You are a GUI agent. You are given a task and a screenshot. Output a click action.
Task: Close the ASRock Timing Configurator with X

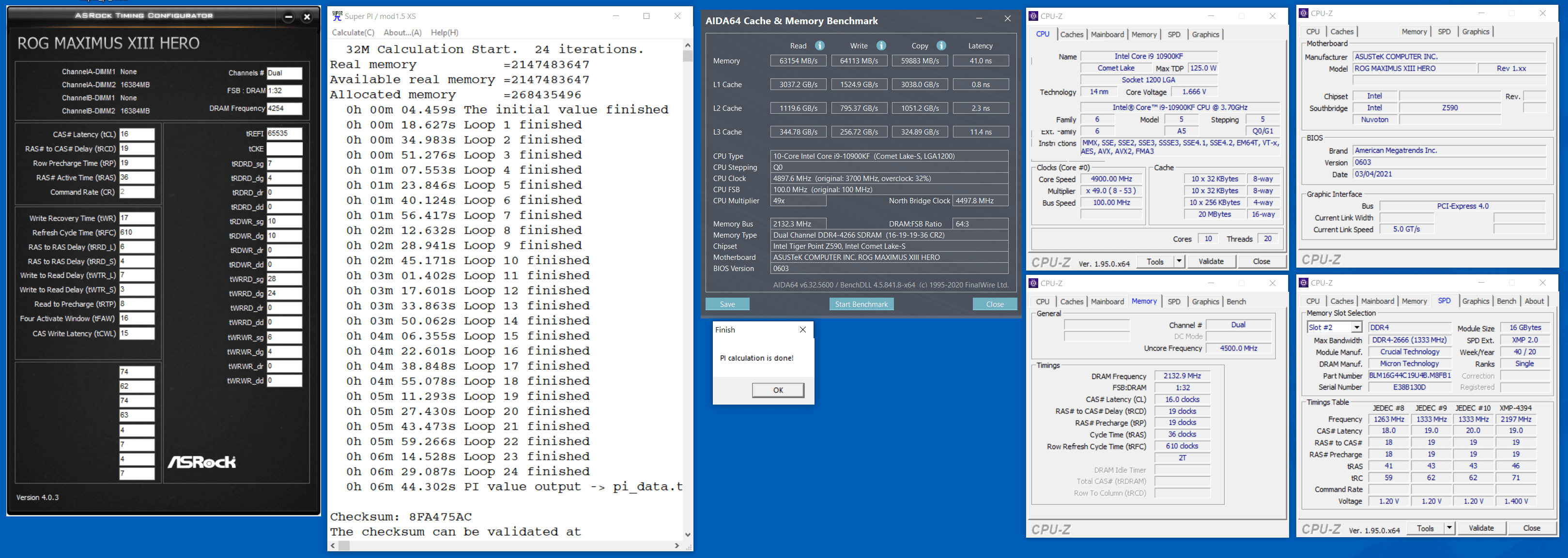point(307,17)
